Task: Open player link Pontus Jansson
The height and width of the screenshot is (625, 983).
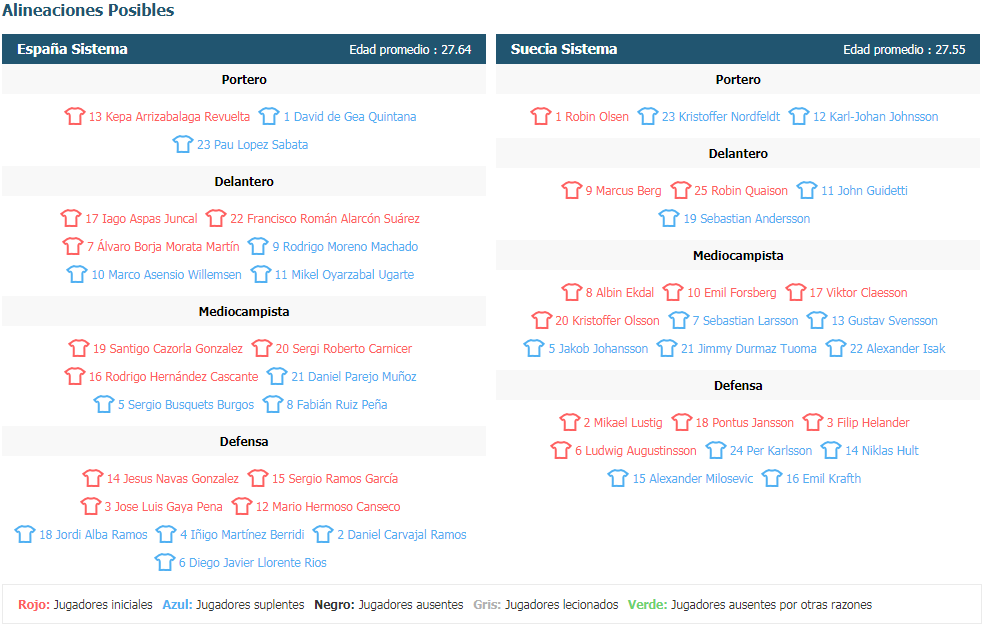Action: coord(745,423)
